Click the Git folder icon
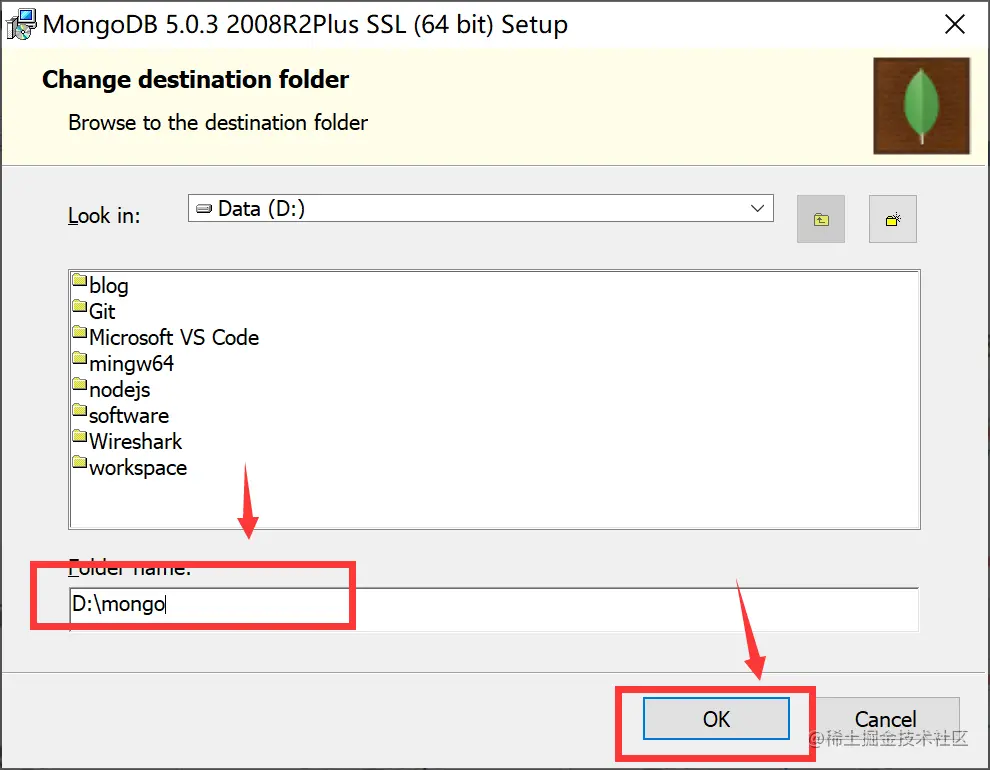Screen dimensions: 990x770 pyautogui.click(x=80, y=306)
